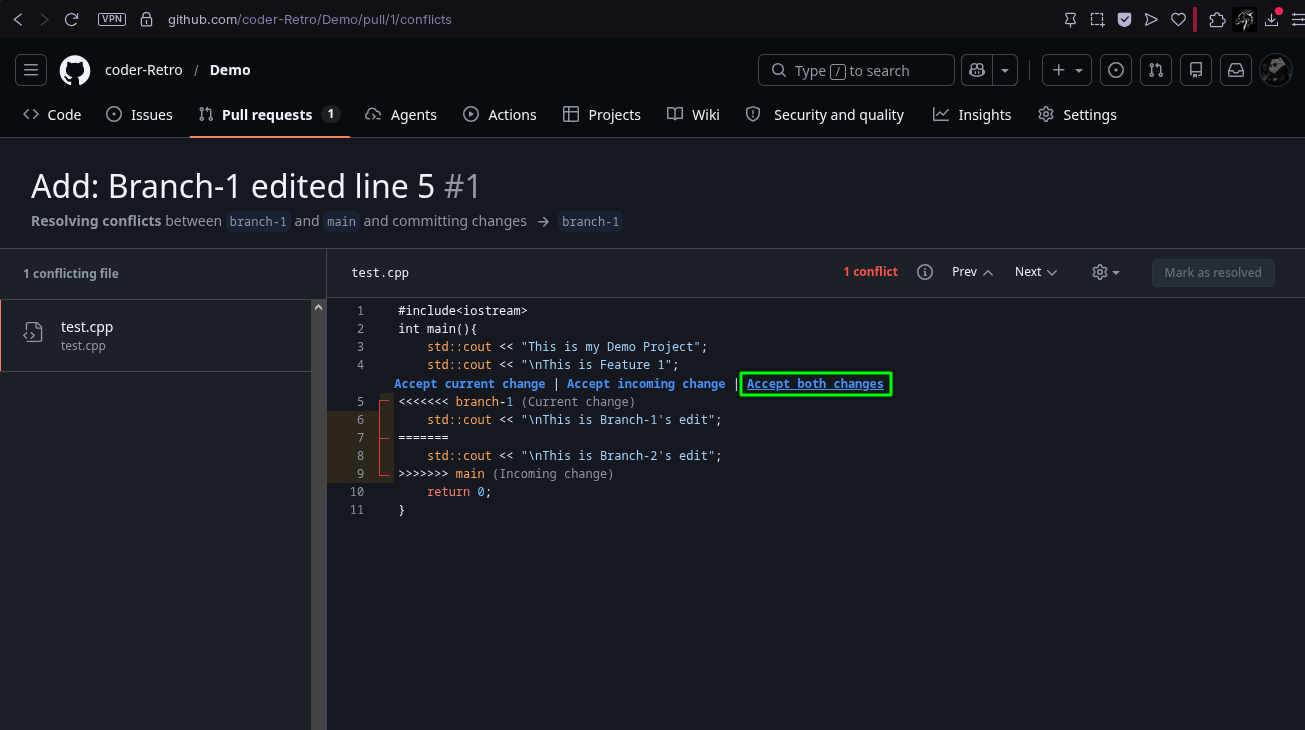
Task: Click the Mark as resolved button
Action: (1213, 272)
